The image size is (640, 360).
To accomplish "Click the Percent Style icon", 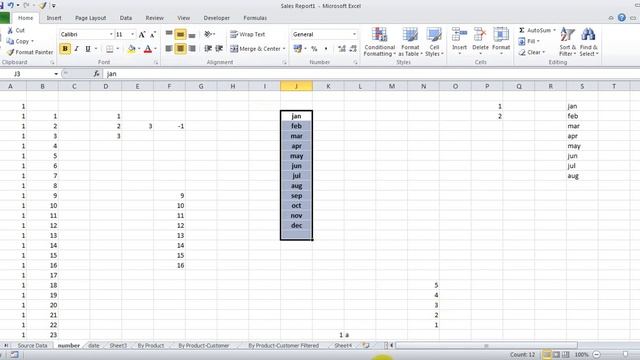I will 314,49.
